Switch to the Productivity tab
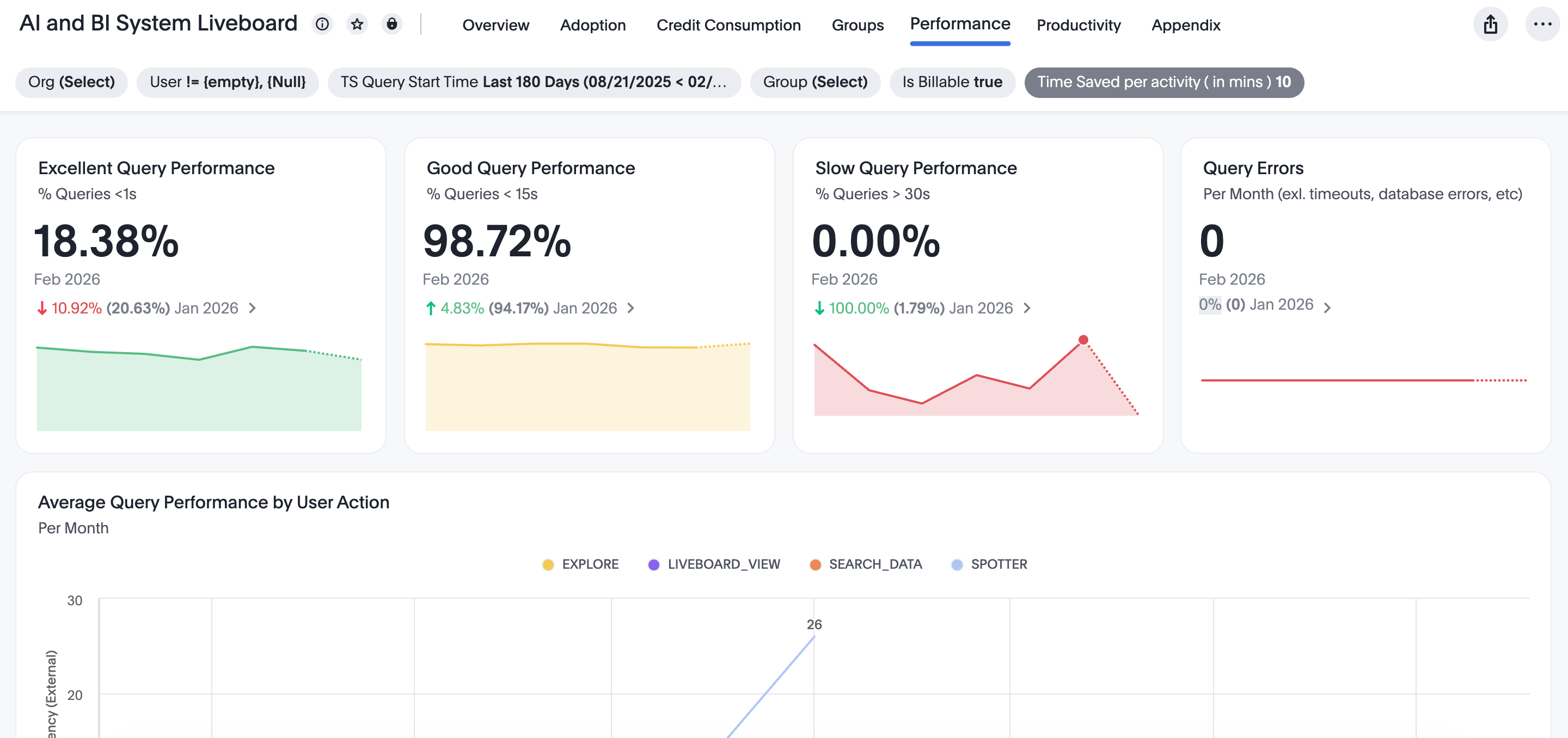This screenshot has height=738, width=1568. point(1079,25)
